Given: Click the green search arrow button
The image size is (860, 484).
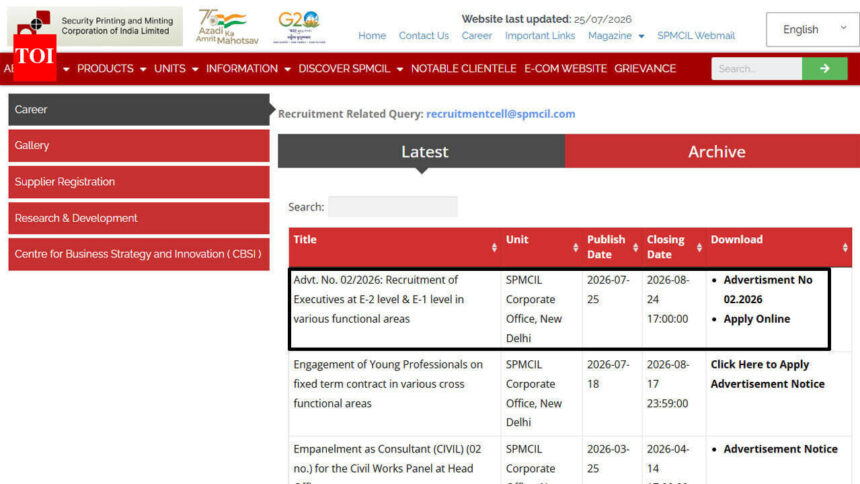Looking at the screenshot, I should coord(824,69).
